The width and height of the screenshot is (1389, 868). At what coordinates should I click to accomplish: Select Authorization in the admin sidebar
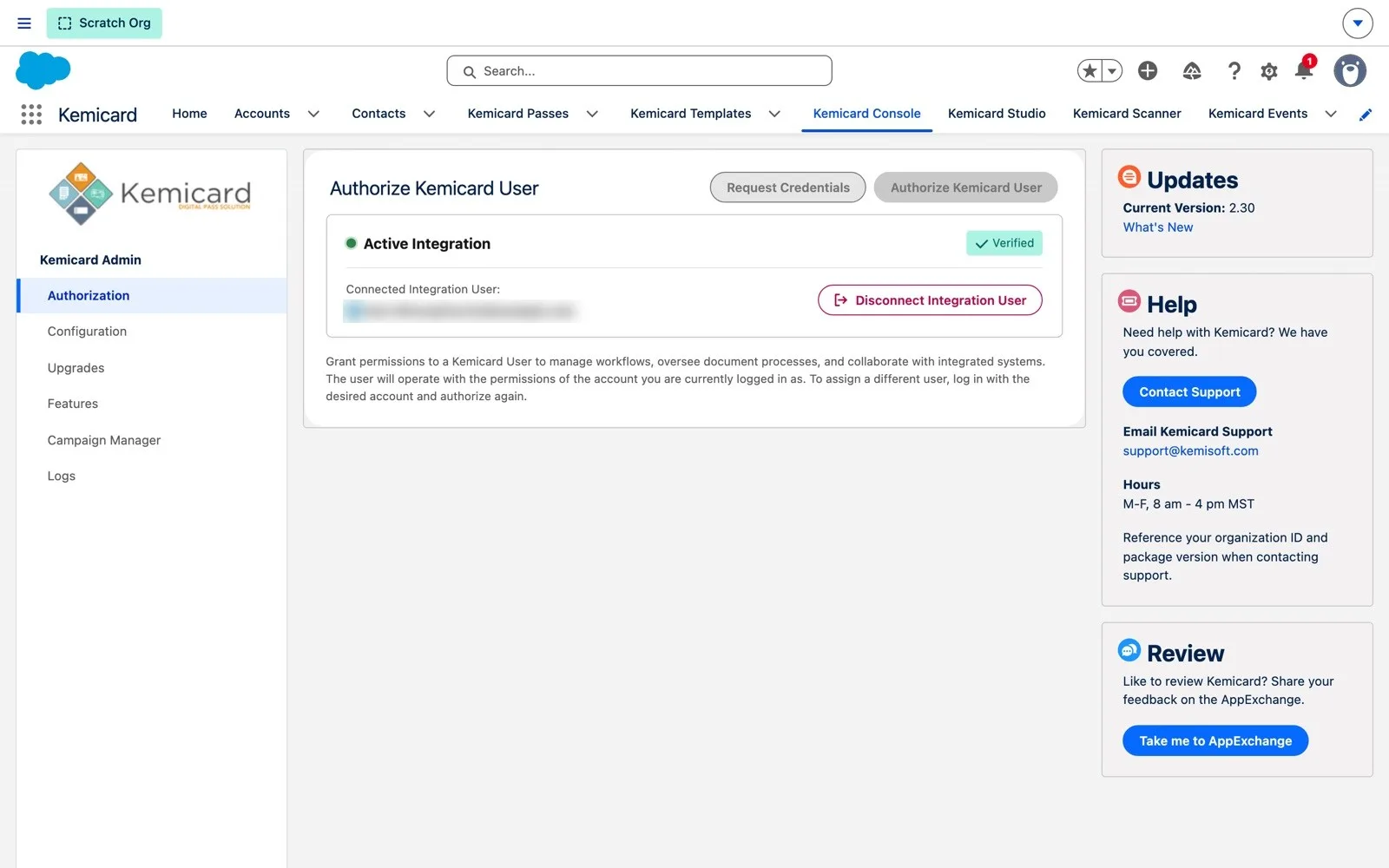[152, 295]
